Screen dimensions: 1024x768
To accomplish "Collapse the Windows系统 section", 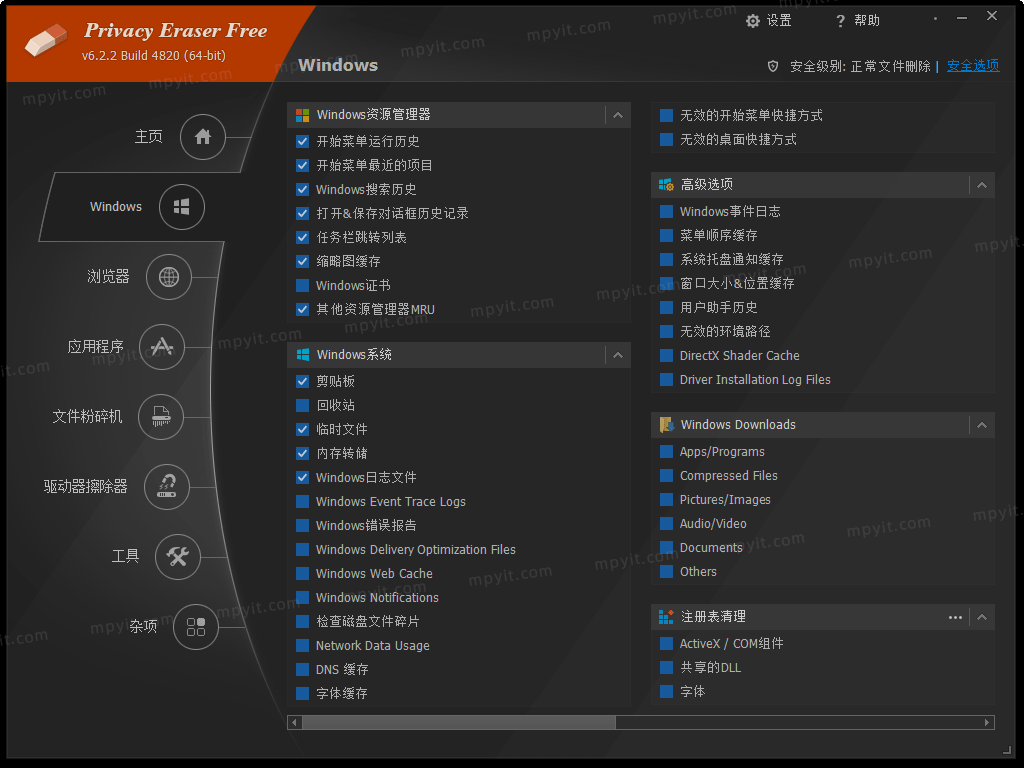I will [618, 355].
